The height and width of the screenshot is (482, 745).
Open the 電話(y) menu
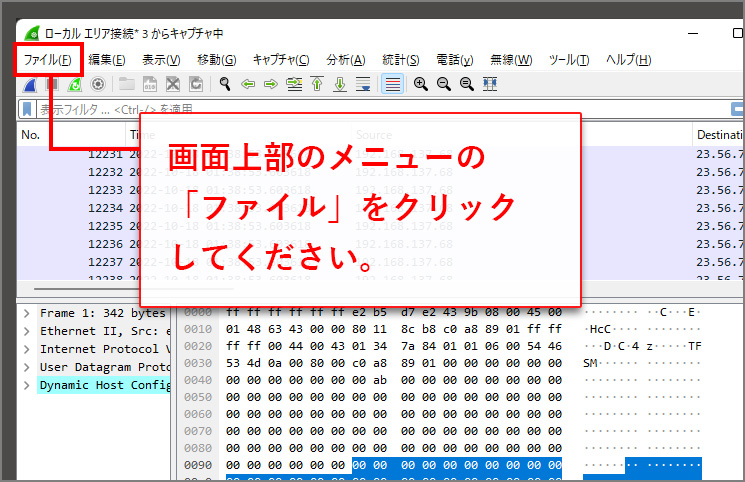(455, 60)
